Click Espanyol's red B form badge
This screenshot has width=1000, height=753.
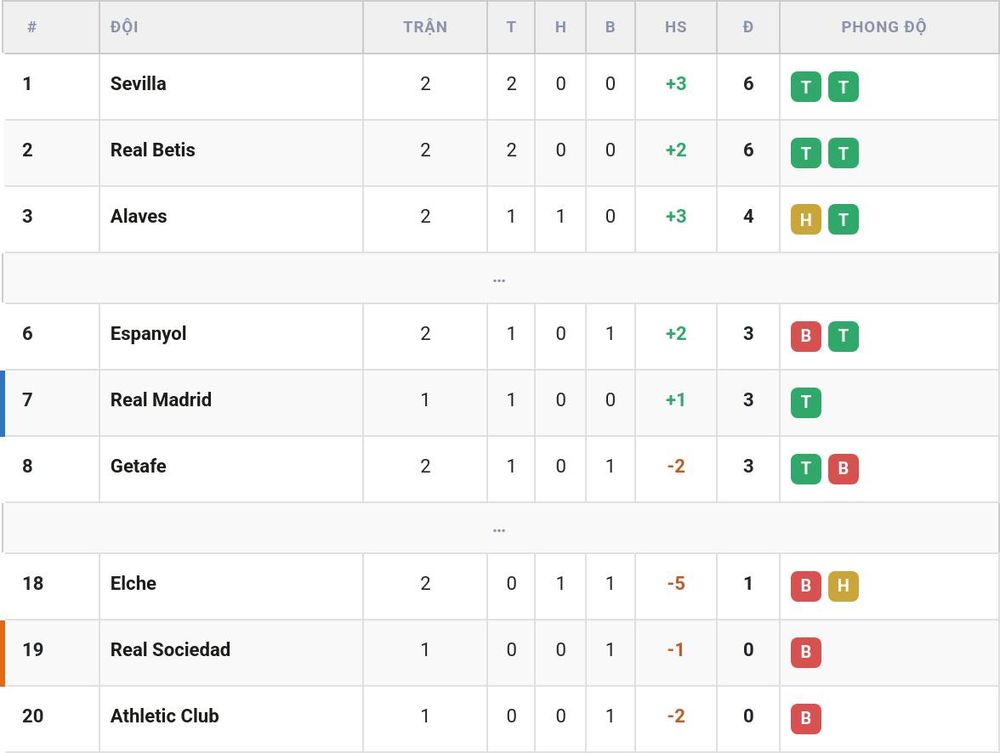(x=805, y=337)
